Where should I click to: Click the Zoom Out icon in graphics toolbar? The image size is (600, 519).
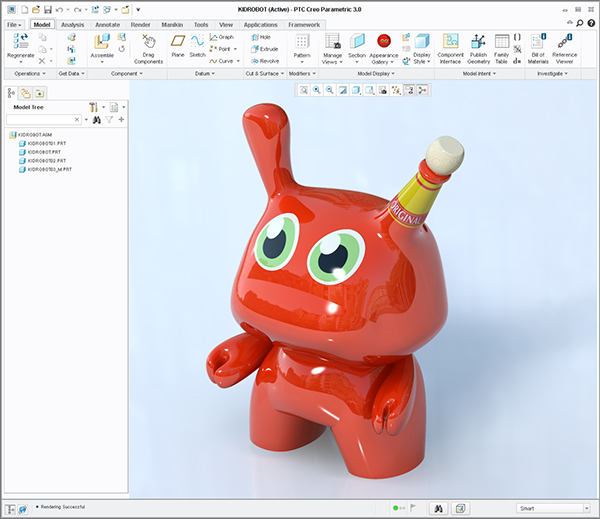329,90
